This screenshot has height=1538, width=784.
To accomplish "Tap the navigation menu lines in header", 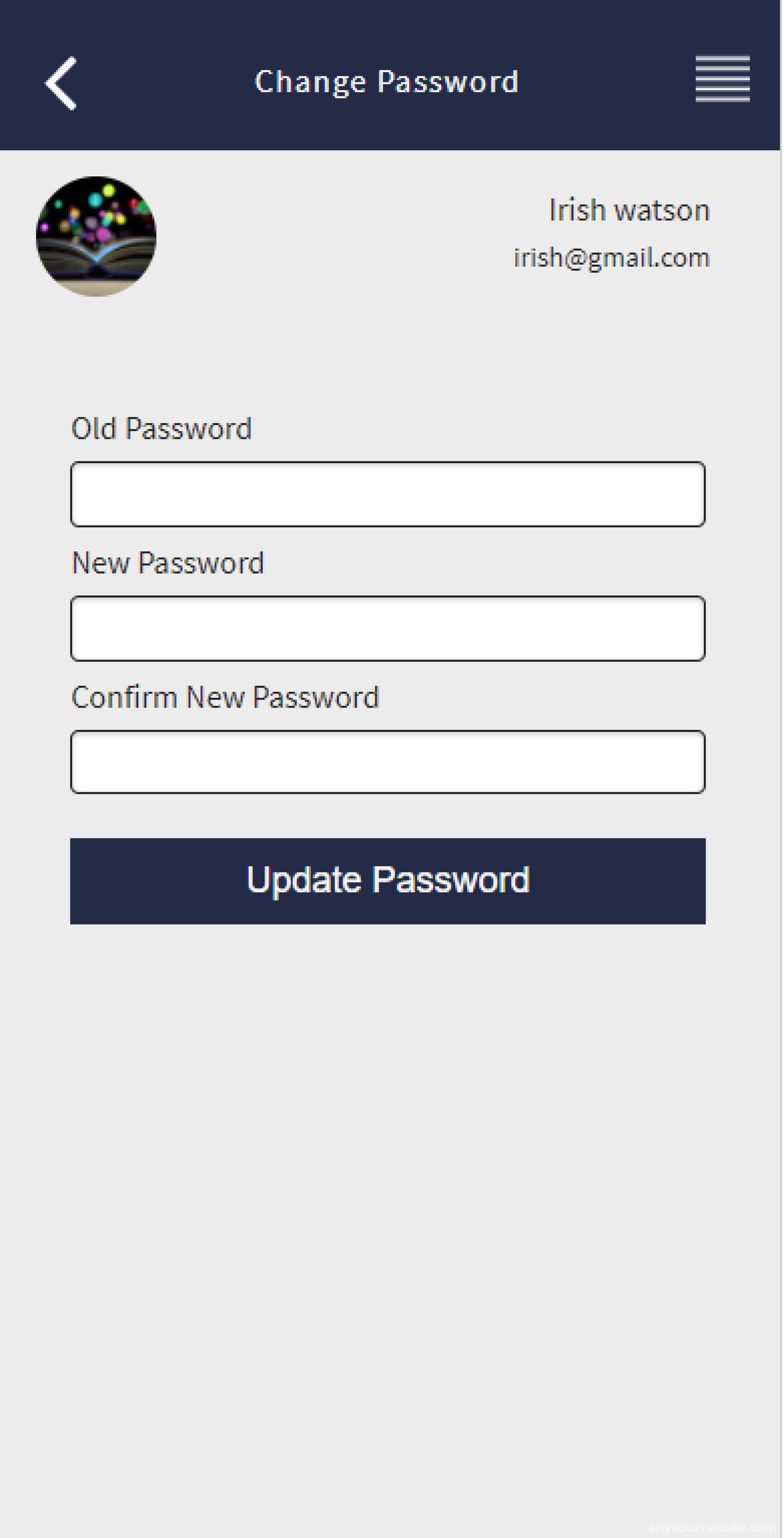I will [722, 79].
